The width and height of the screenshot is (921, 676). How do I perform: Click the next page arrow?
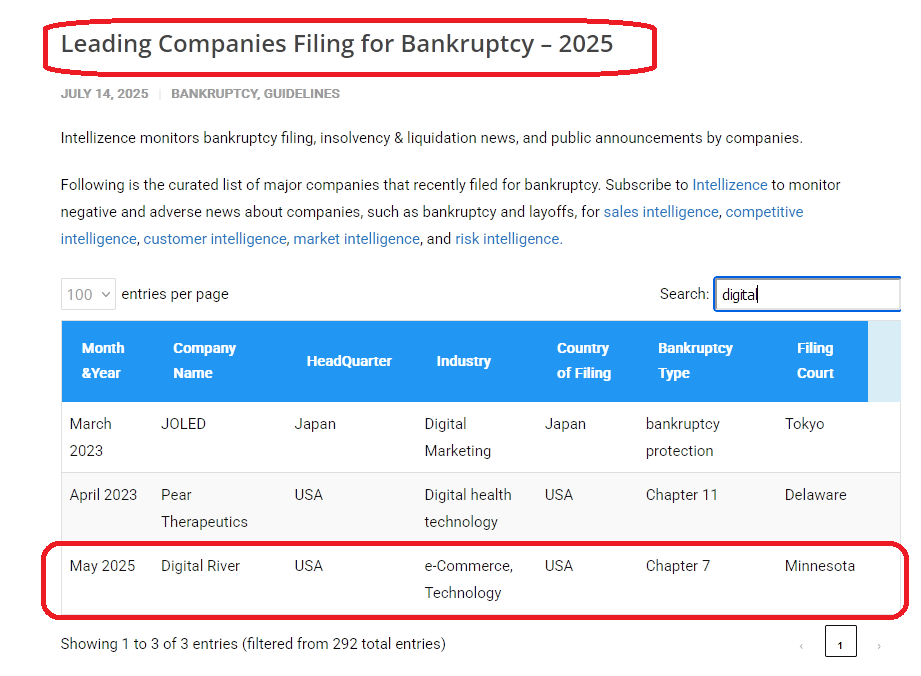(x=879, y=646)
